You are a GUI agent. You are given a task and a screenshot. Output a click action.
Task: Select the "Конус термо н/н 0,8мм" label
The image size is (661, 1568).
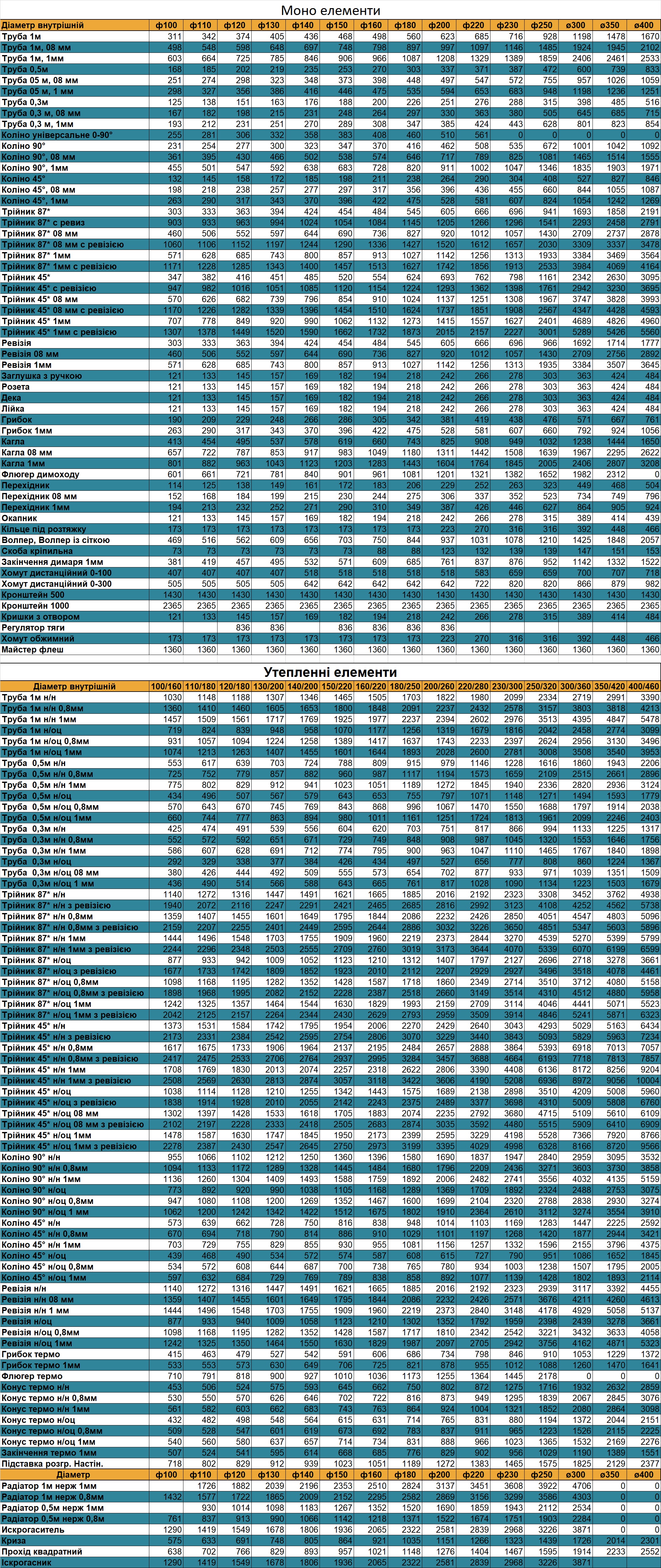[x=49, y=1399]
